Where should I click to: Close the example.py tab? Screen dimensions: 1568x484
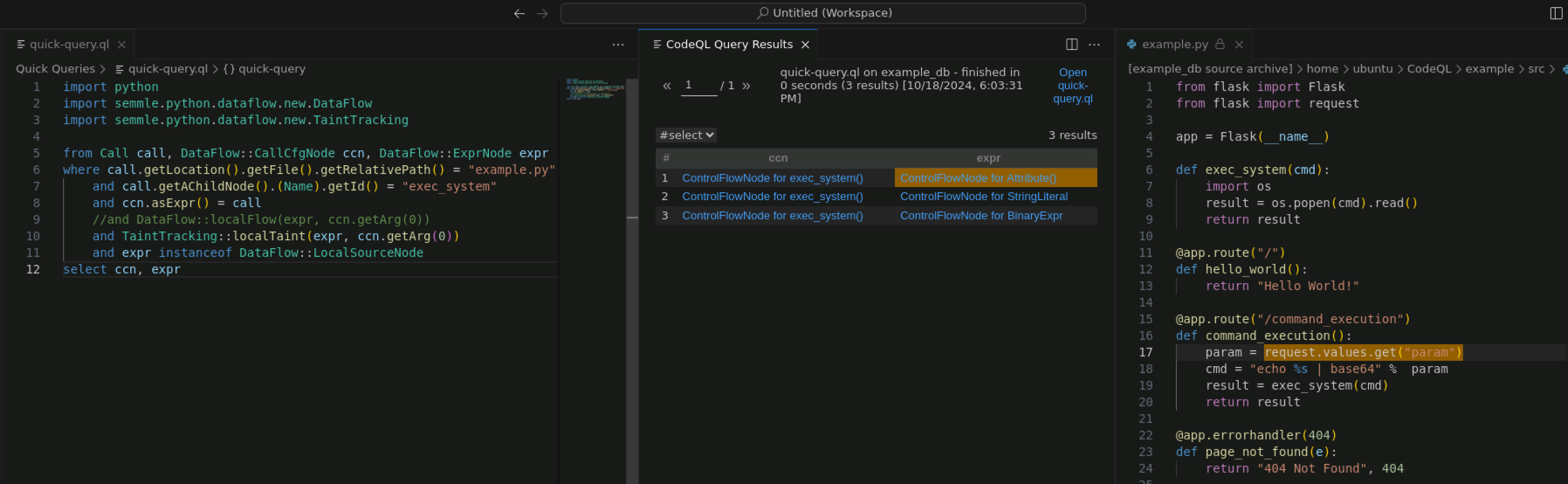[x=1239, y=45]
